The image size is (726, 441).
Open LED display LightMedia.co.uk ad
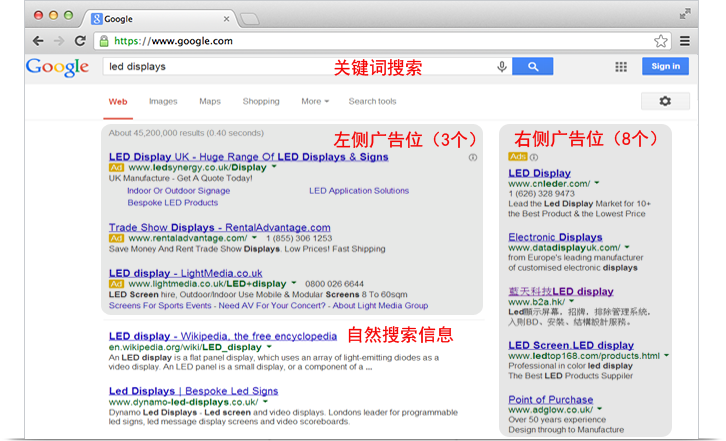(x=186, y=273)
